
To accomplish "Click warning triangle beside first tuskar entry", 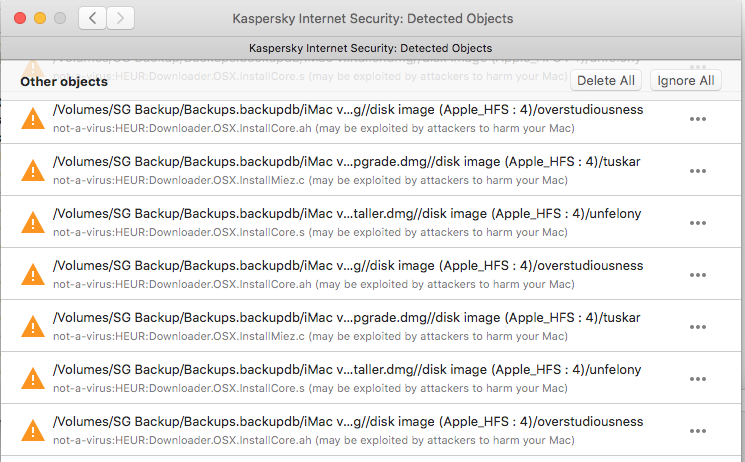I will point(33,171).
